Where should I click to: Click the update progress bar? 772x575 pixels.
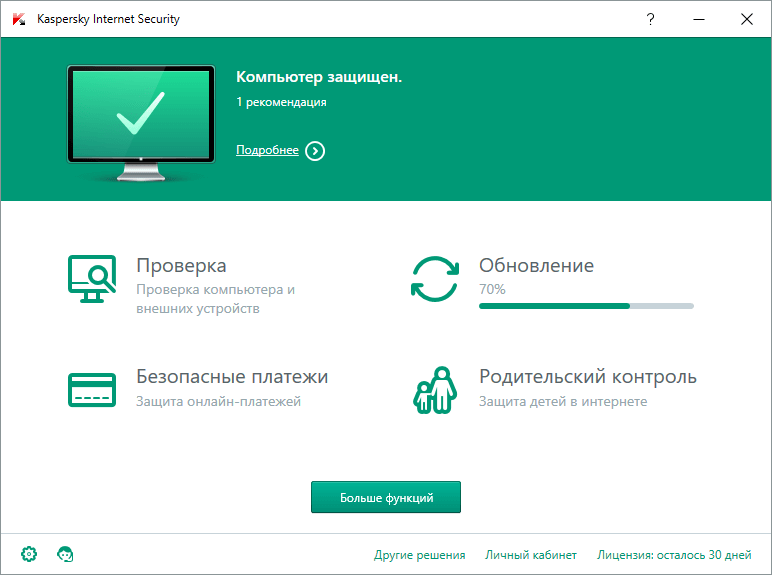[586, 306]
